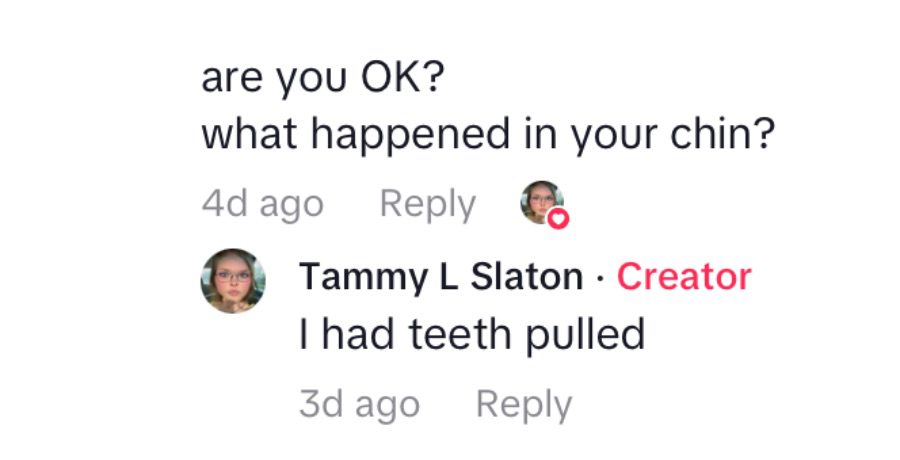900x460 pixels.
Task: Click the pink Creator label
Action: [683, 277]
